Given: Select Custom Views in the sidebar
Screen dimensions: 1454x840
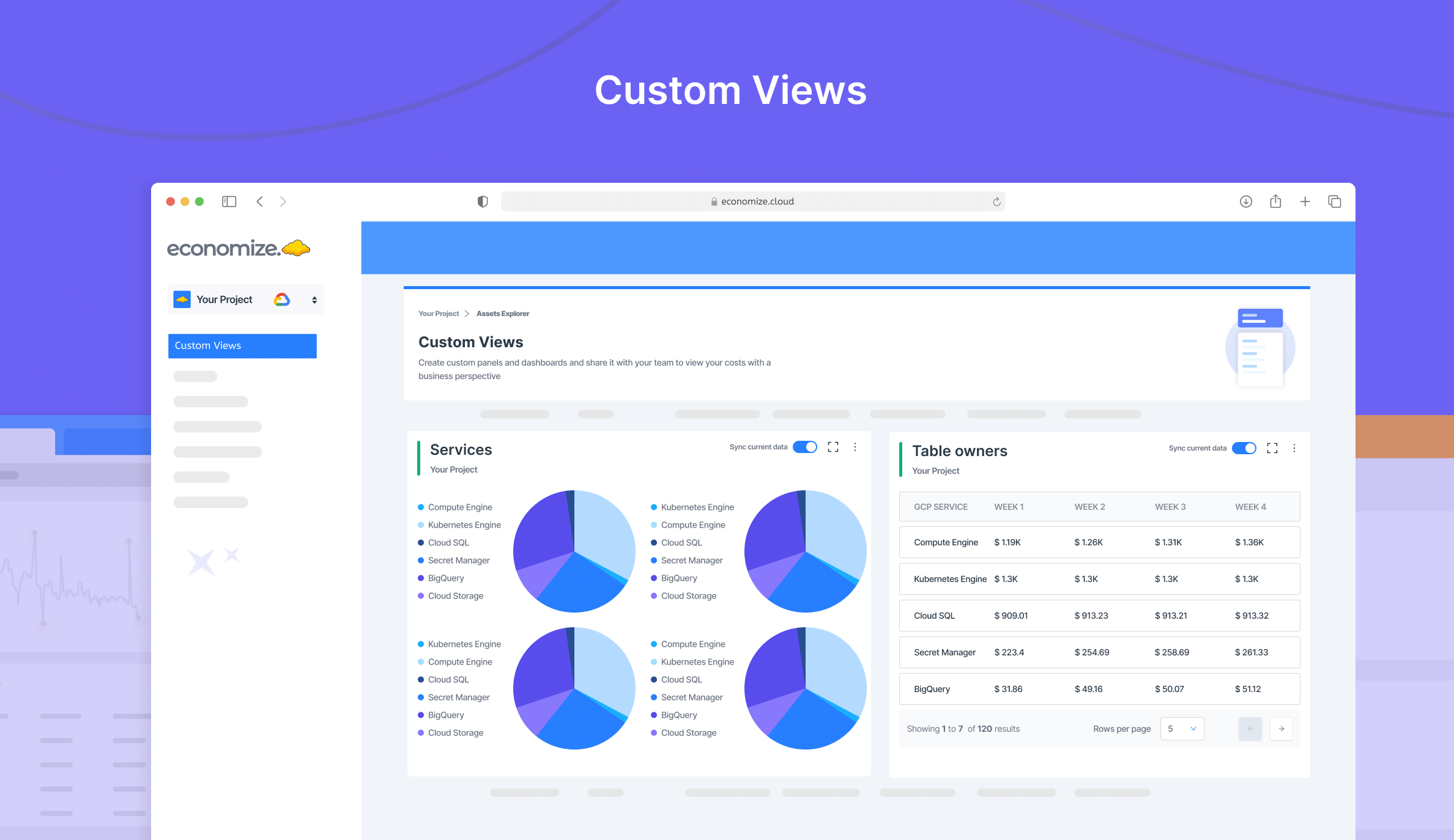Looking at the screenshot, I should (x=242, y=345).
